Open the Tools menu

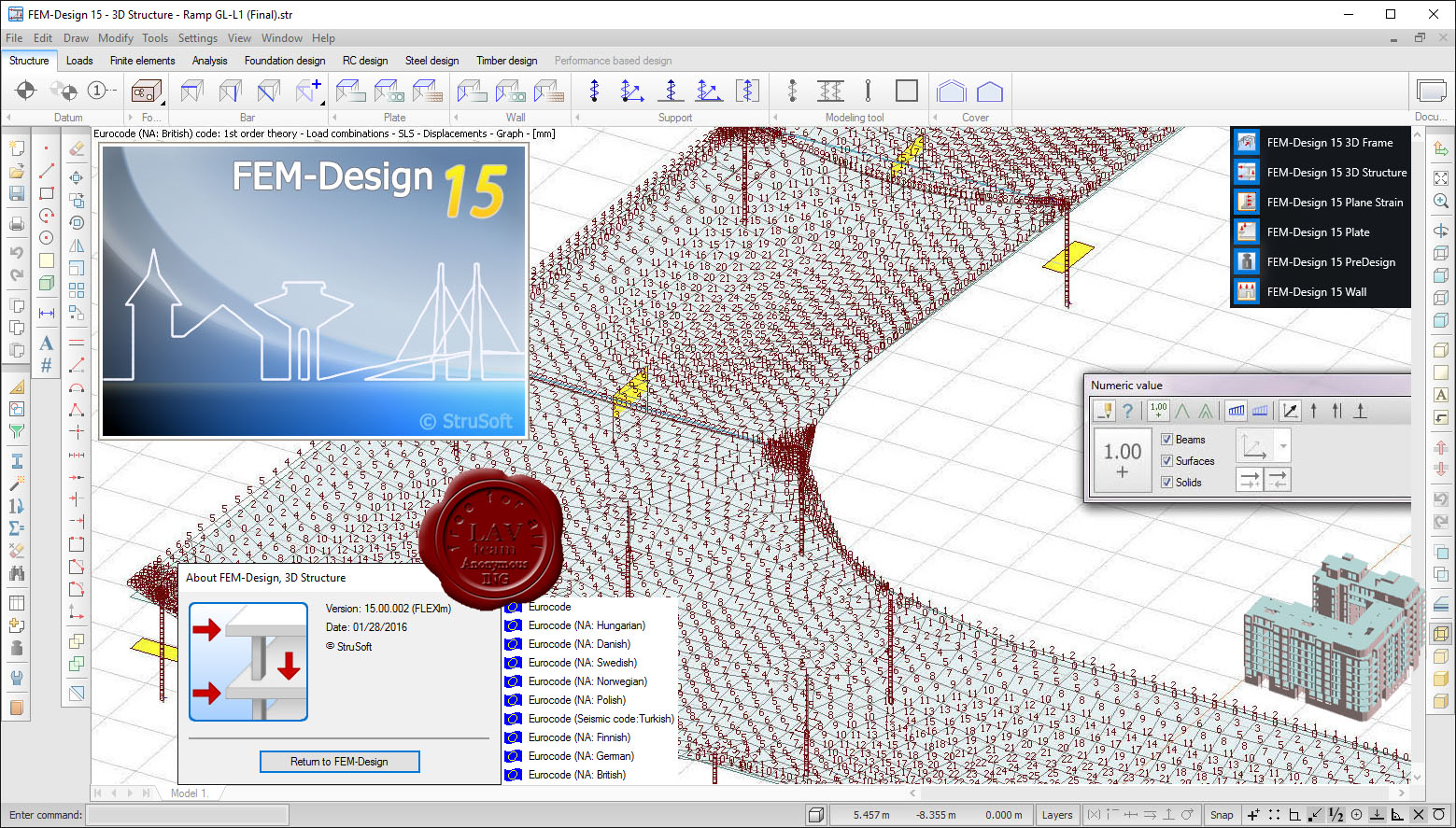pyautogui.click(x=155, y=38)
